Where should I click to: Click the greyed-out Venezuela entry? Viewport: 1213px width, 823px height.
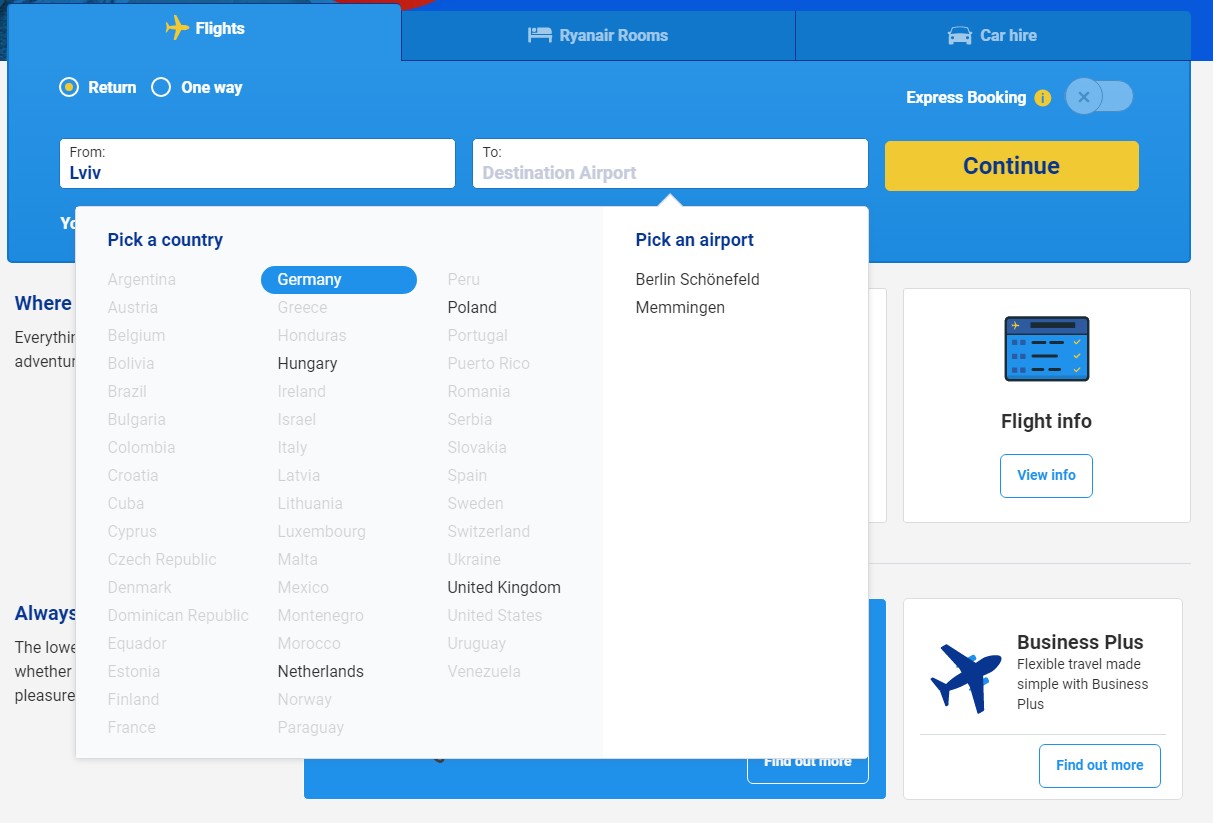pos(484,672)
